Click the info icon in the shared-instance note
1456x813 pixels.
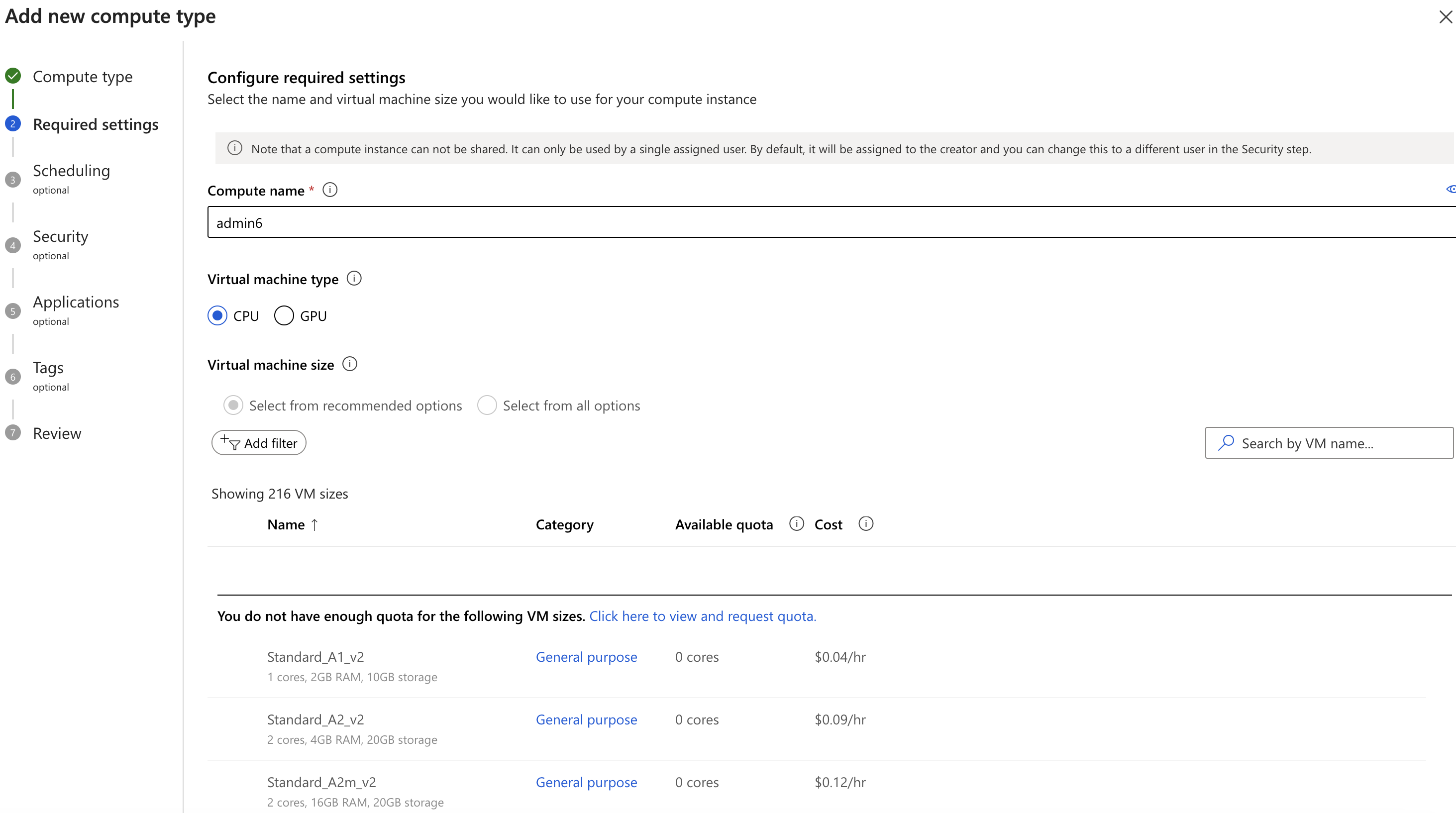234,148
